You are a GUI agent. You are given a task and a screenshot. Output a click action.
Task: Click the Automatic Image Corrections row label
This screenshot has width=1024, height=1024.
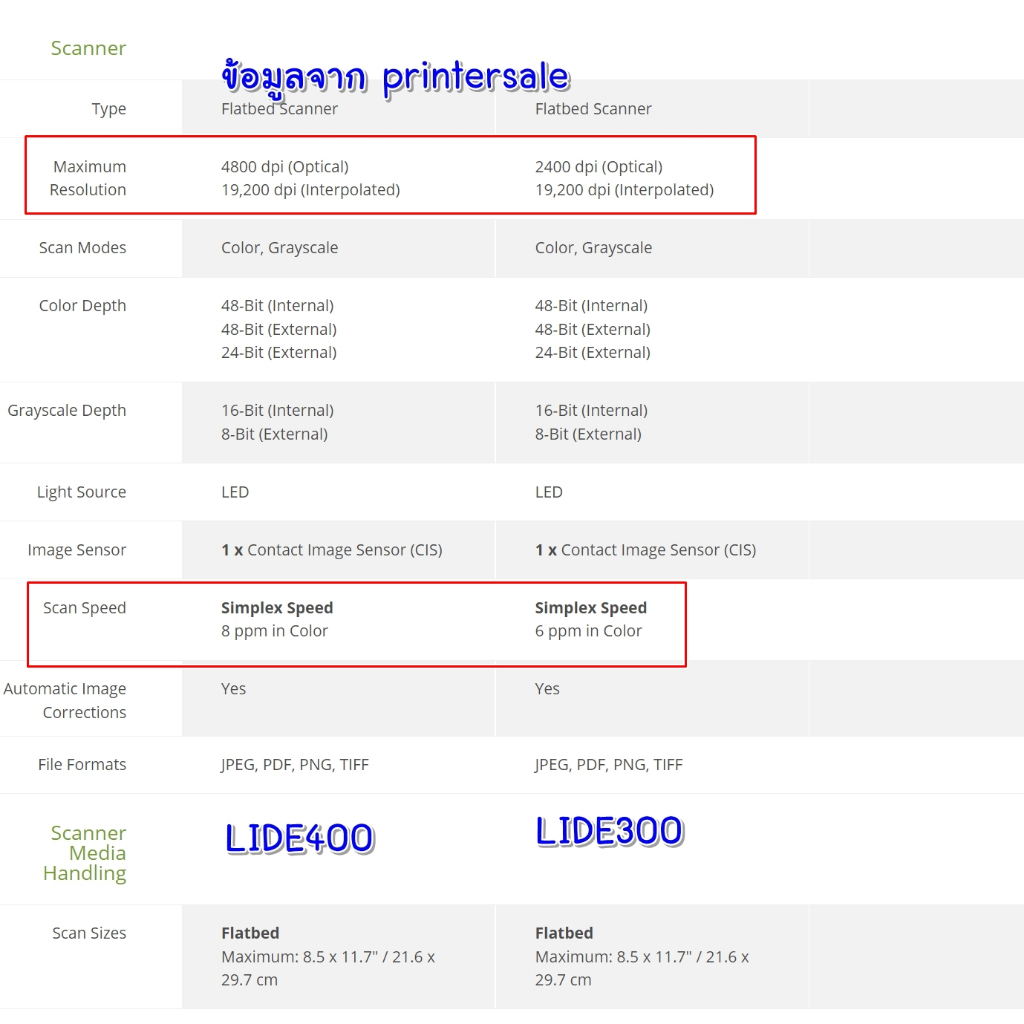[x=66, y=700]
